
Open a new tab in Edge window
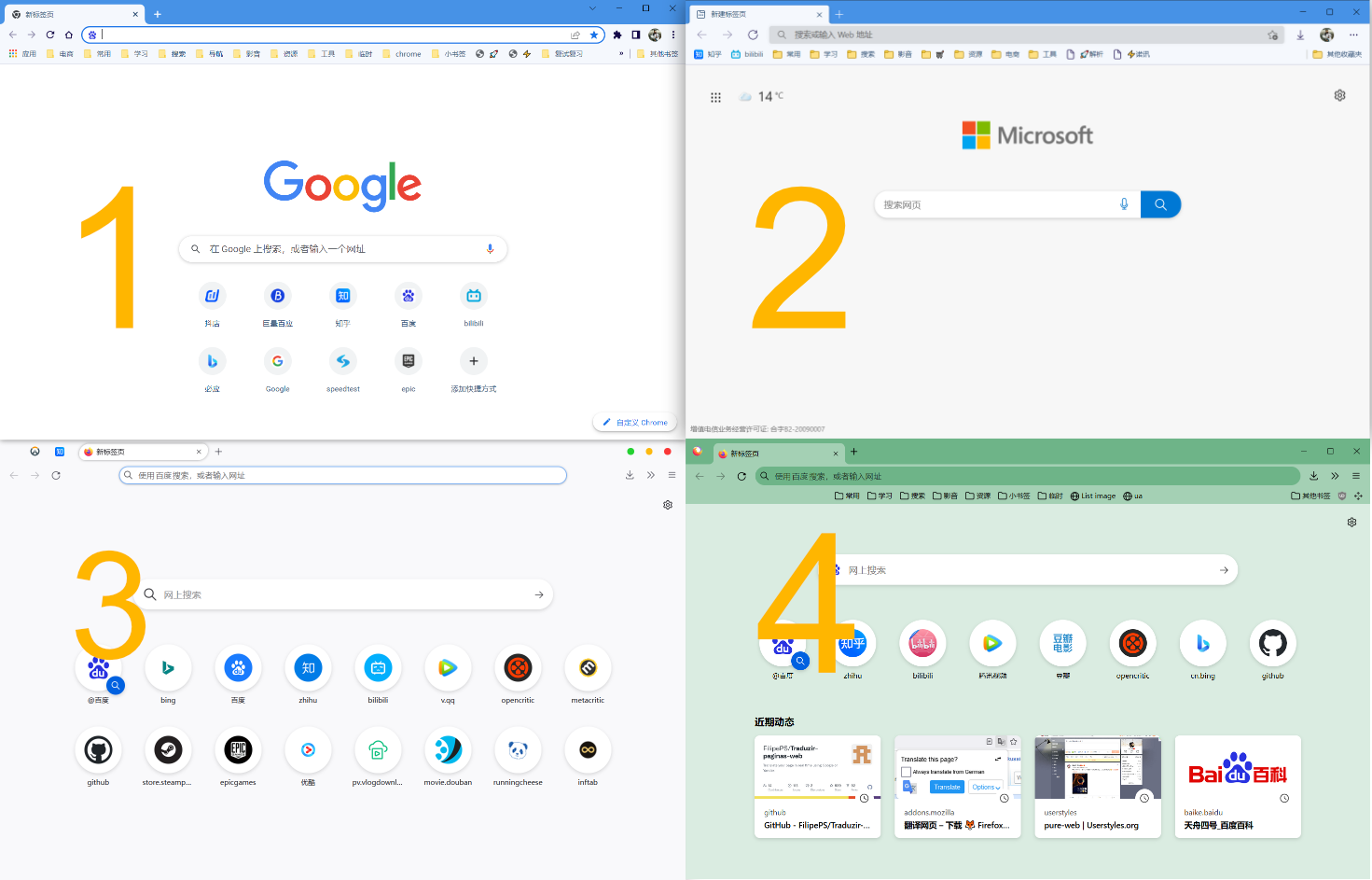838,15
